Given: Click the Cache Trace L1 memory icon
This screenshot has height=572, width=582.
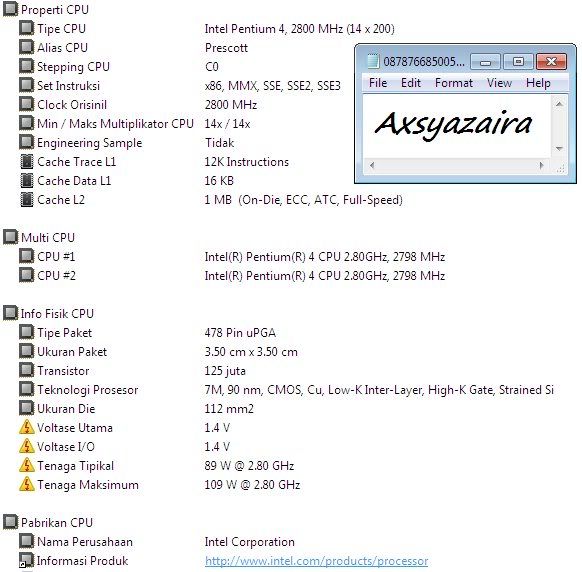Looking at the screenshot, I should click(26, 161).
